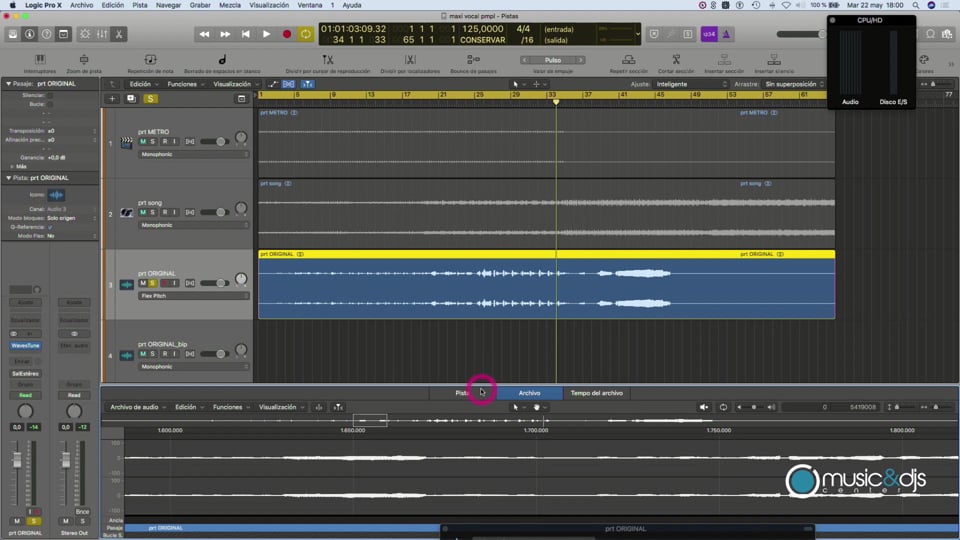Rewind the transport
The width and height of the screenshot is (960, 540).
[x=204, y=34]
